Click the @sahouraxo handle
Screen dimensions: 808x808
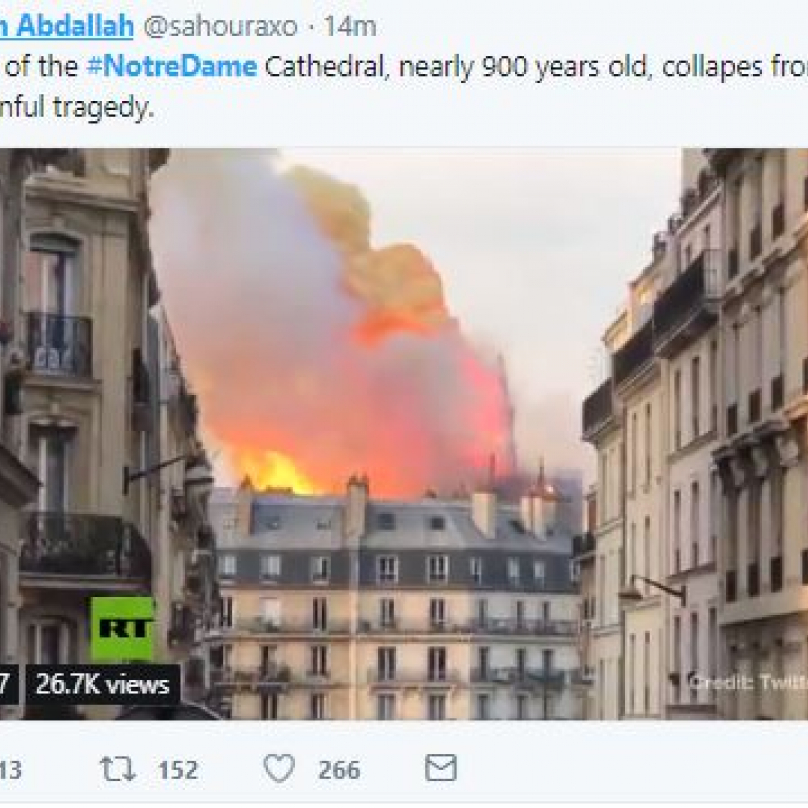point(221,27)
